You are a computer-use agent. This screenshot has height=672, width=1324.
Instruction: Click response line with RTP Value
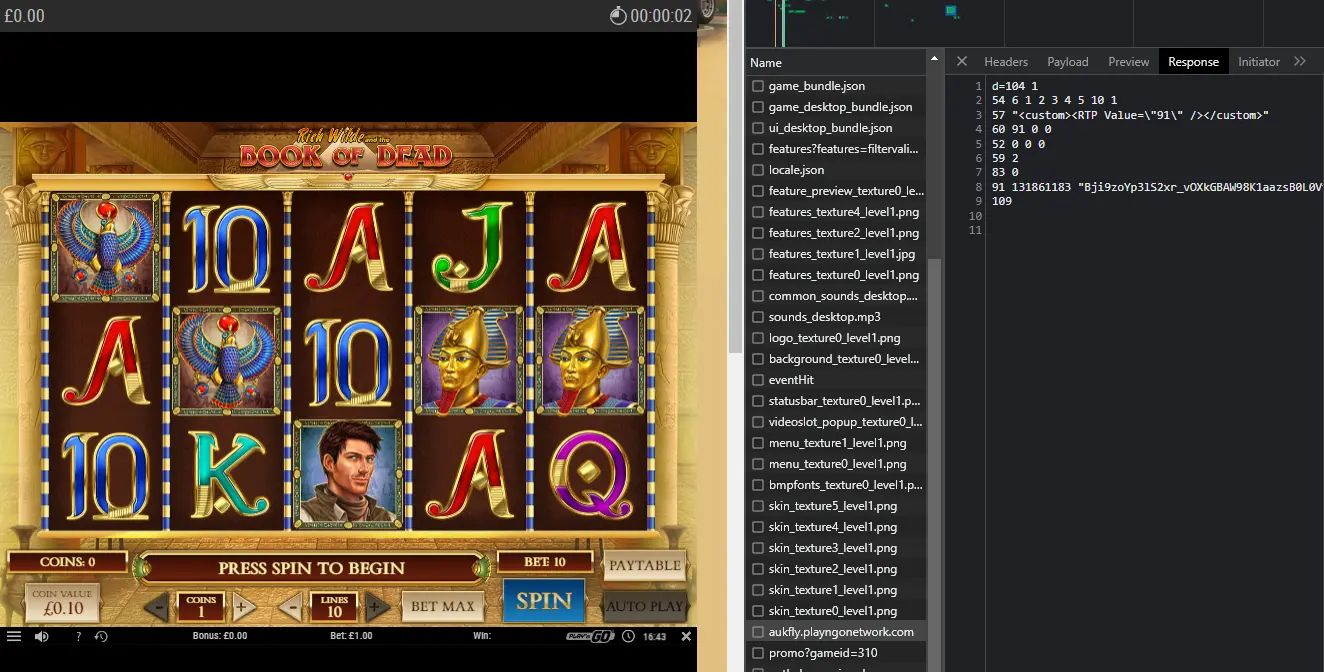point(1130,115)
